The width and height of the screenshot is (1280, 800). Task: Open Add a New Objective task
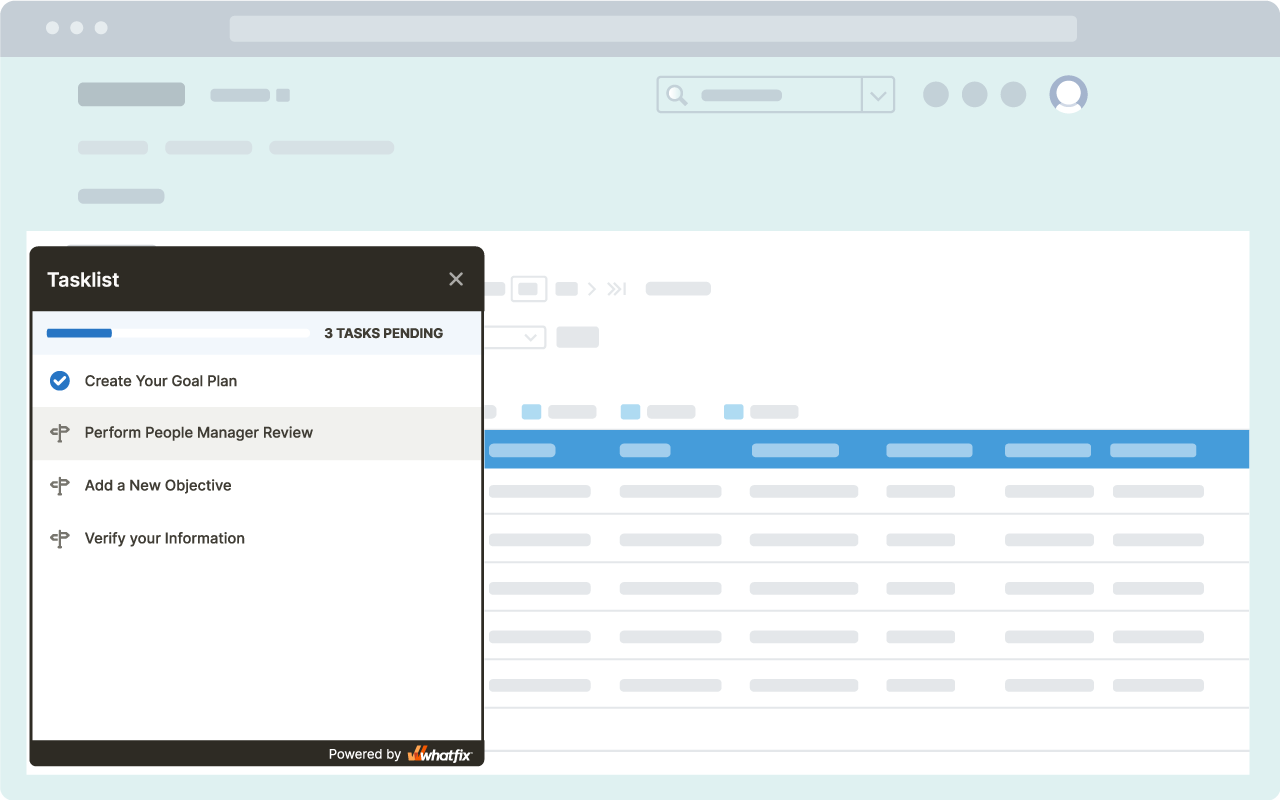[256, 486]
